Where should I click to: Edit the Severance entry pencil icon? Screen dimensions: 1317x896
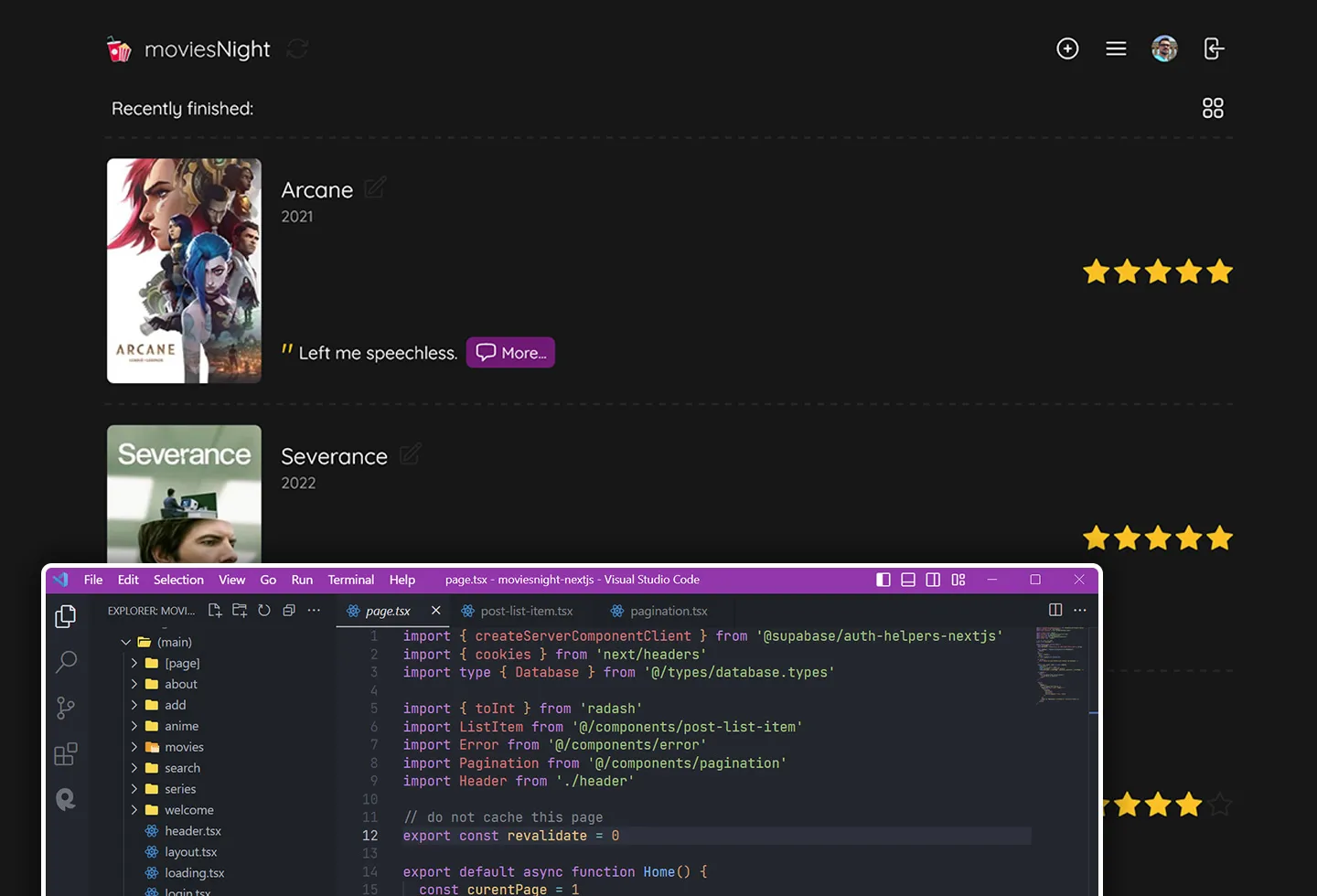(411, 453)
